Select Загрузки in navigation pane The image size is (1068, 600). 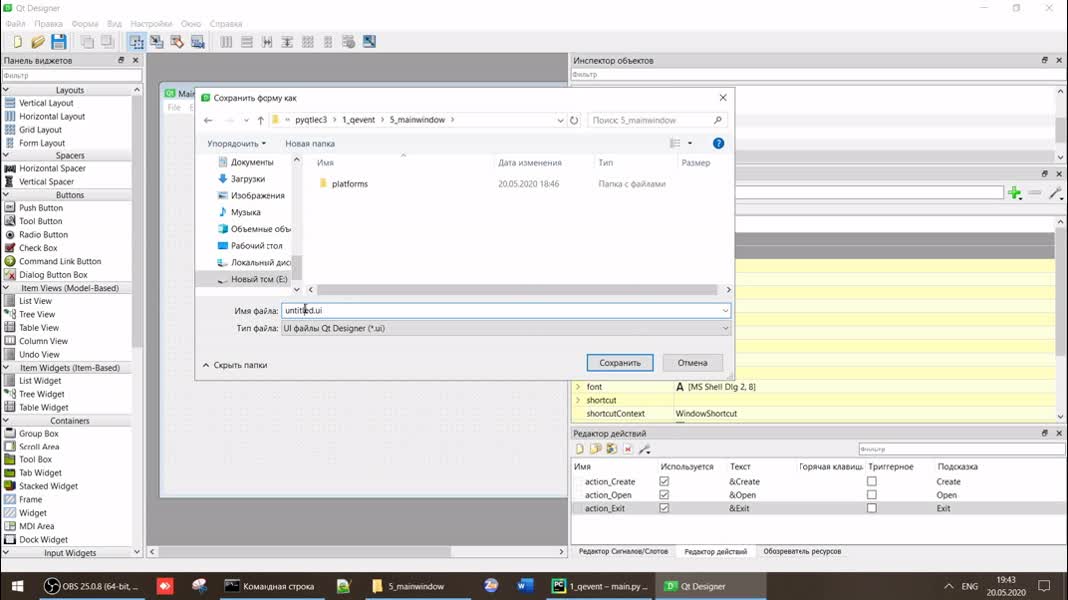(x=248, y=179)
